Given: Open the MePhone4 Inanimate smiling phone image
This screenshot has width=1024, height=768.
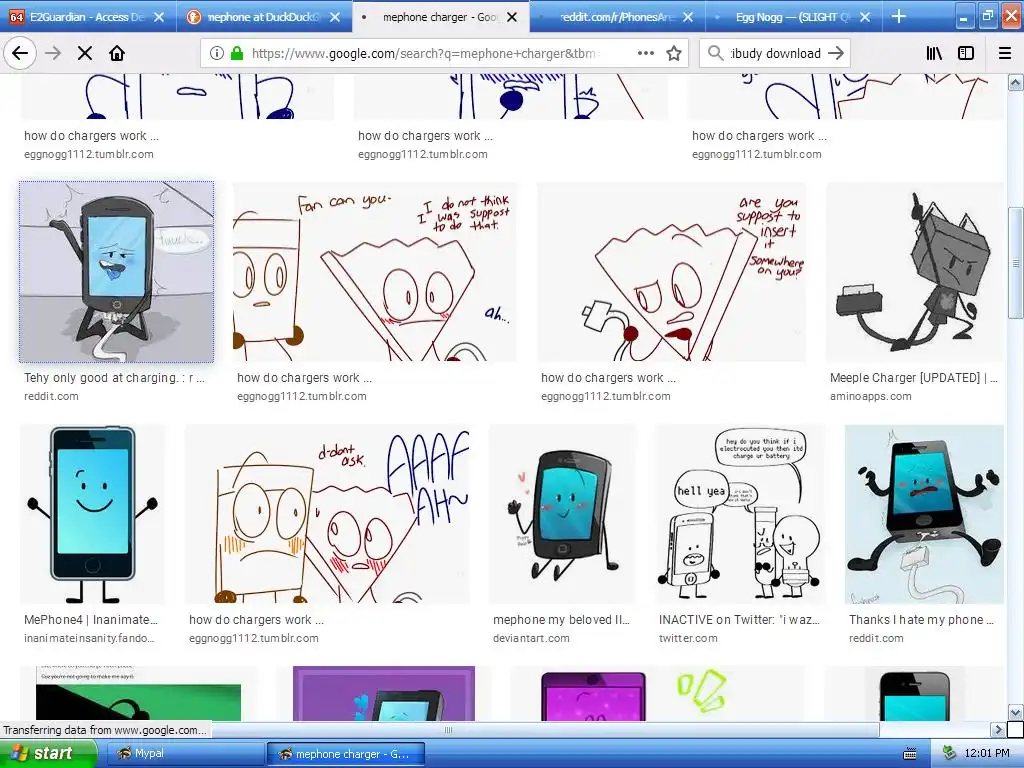Looking at the screenshot, I should click(x=92, y=514).
